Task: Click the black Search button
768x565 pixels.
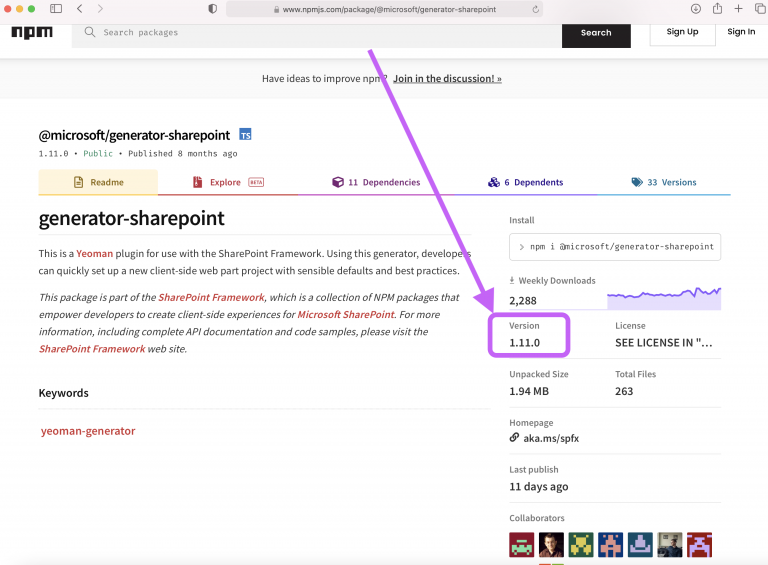Action: pyautogui.click(x=596, y=34)
